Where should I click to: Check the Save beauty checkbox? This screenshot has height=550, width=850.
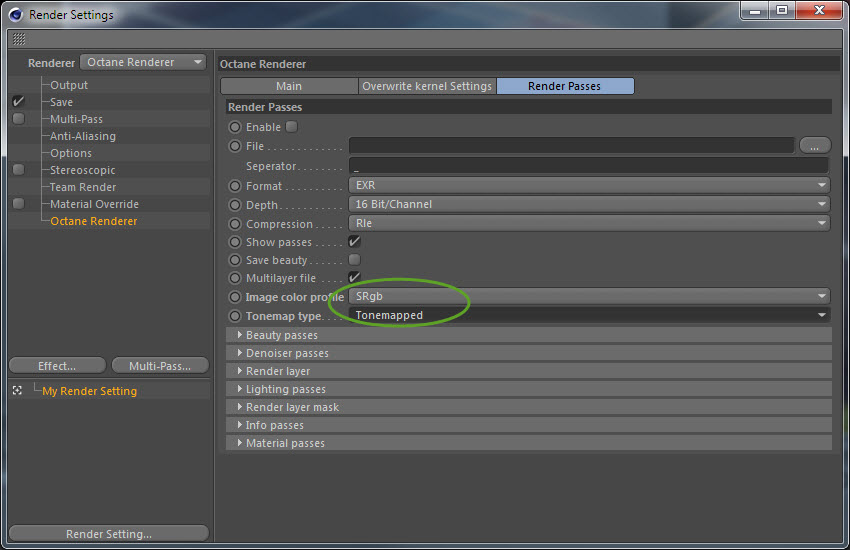pos(355,260)
